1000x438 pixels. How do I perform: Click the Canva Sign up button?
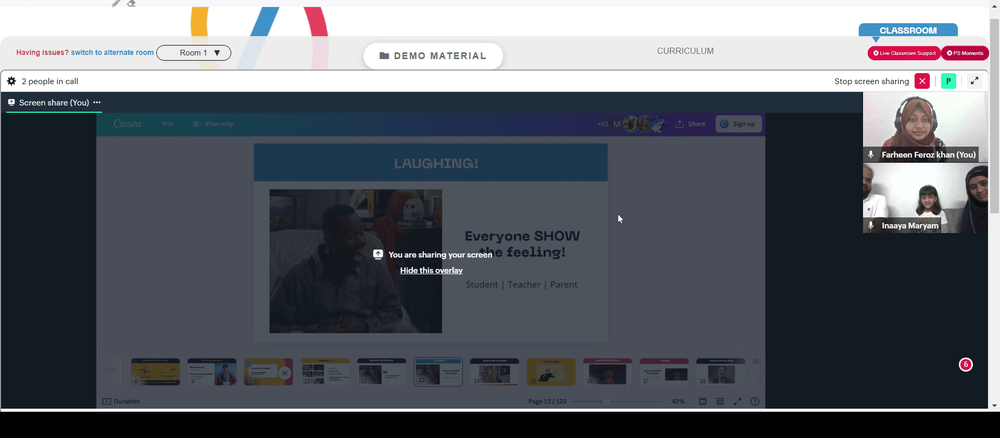(739, 124)
